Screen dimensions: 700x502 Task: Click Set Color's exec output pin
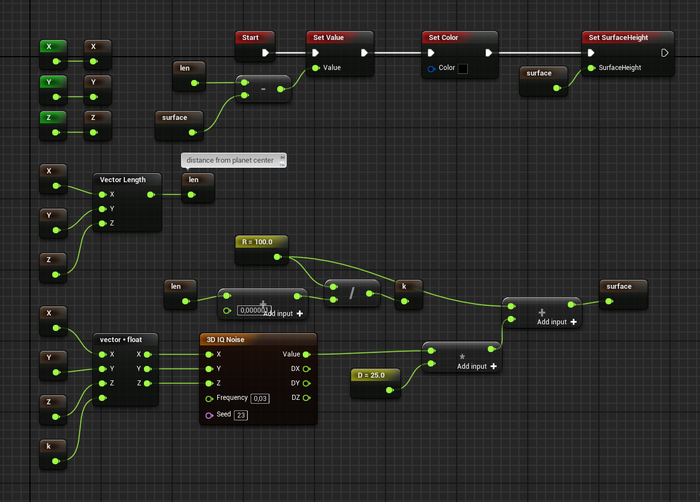489,53
